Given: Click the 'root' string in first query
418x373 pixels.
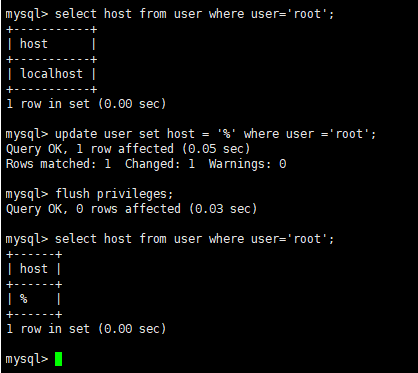Looking at the screenshot, I should click(x=307, y=14).
